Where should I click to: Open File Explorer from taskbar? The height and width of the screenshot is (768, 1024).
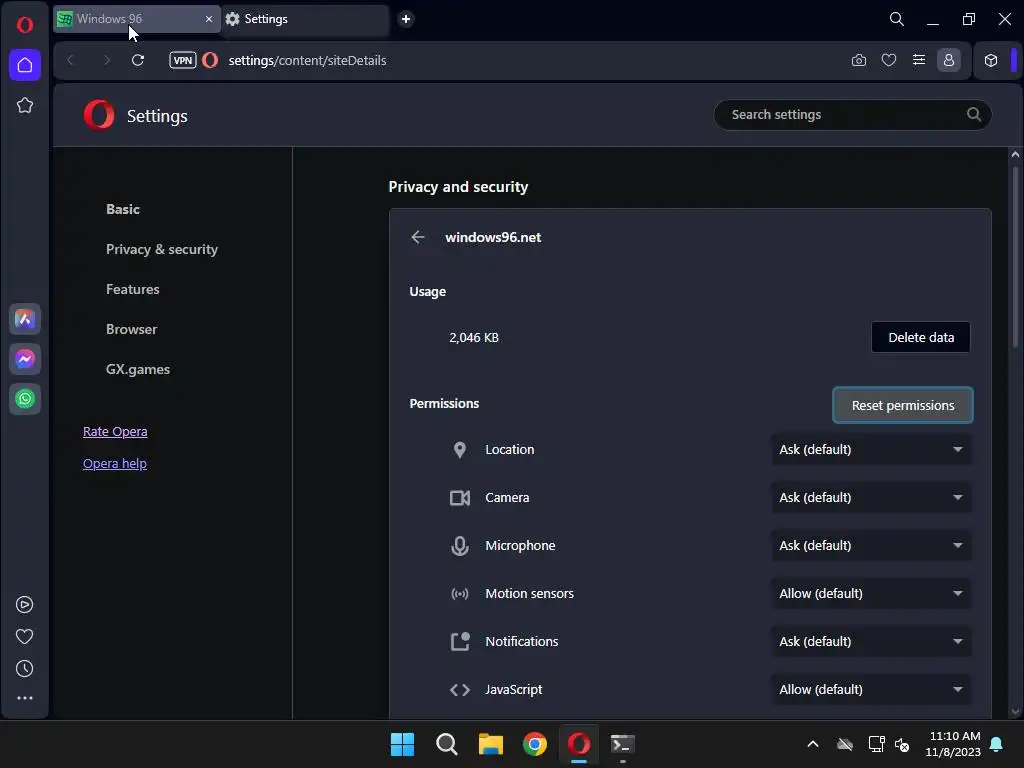[490, 744]
